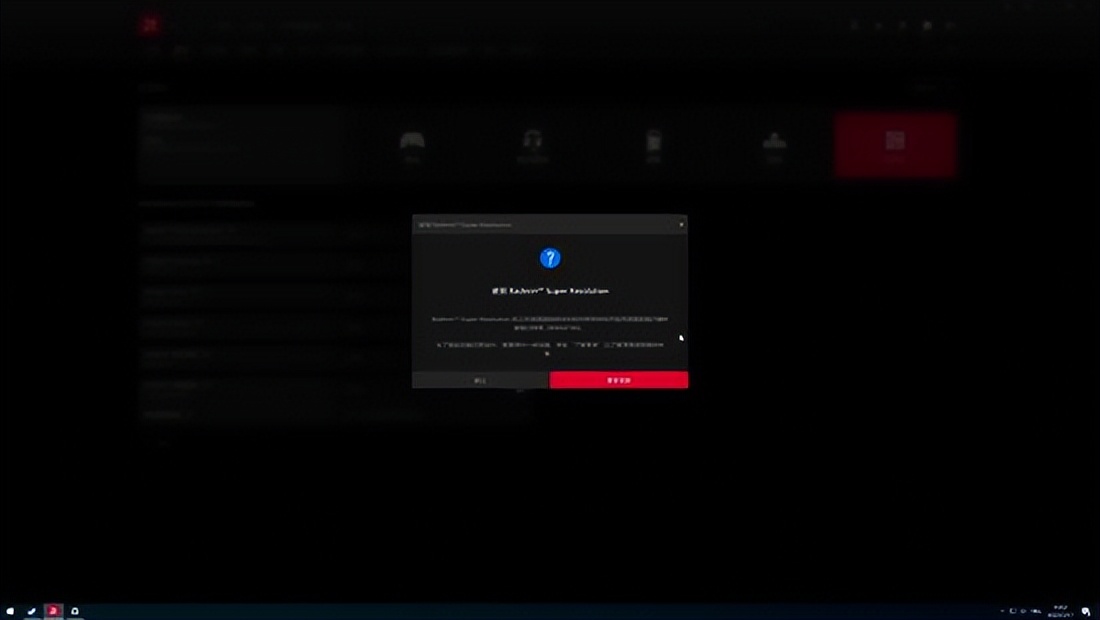1100x620 pixels.
Task: Open the Windows notification center icon
Action: [1086, 612]
